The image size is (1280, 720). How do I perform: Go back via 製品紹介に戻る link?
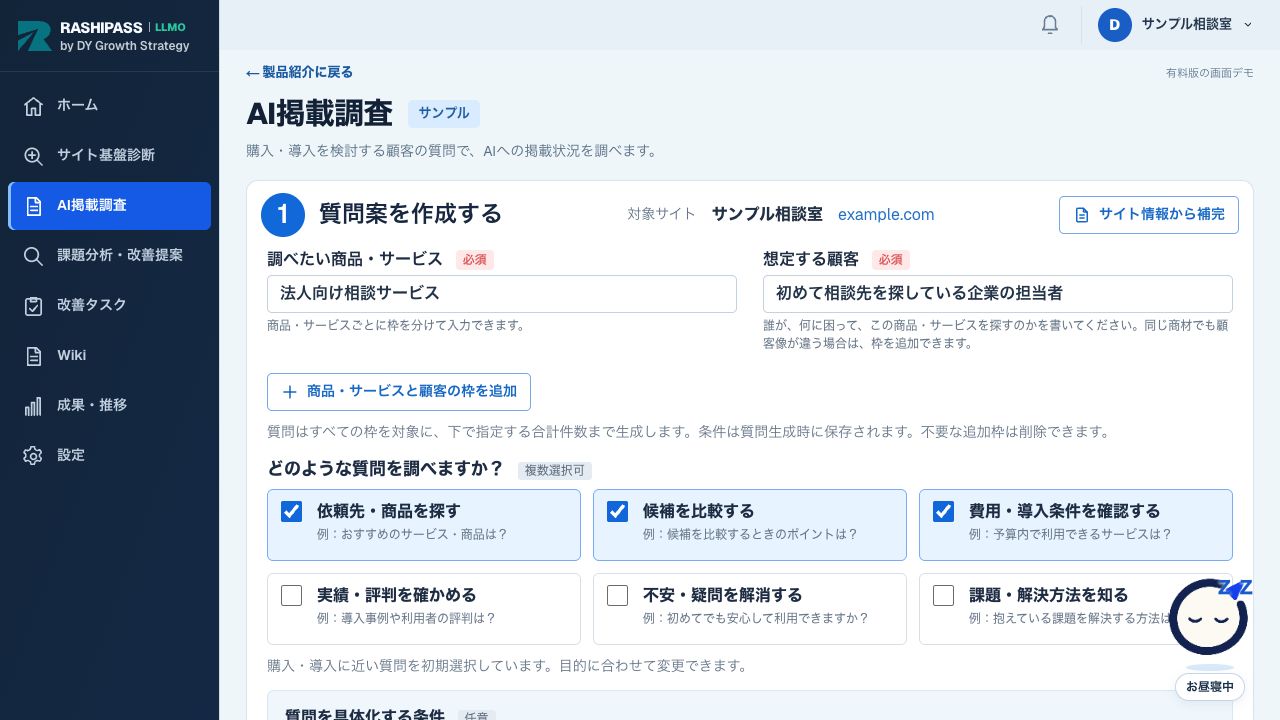[x=299, y=72]
